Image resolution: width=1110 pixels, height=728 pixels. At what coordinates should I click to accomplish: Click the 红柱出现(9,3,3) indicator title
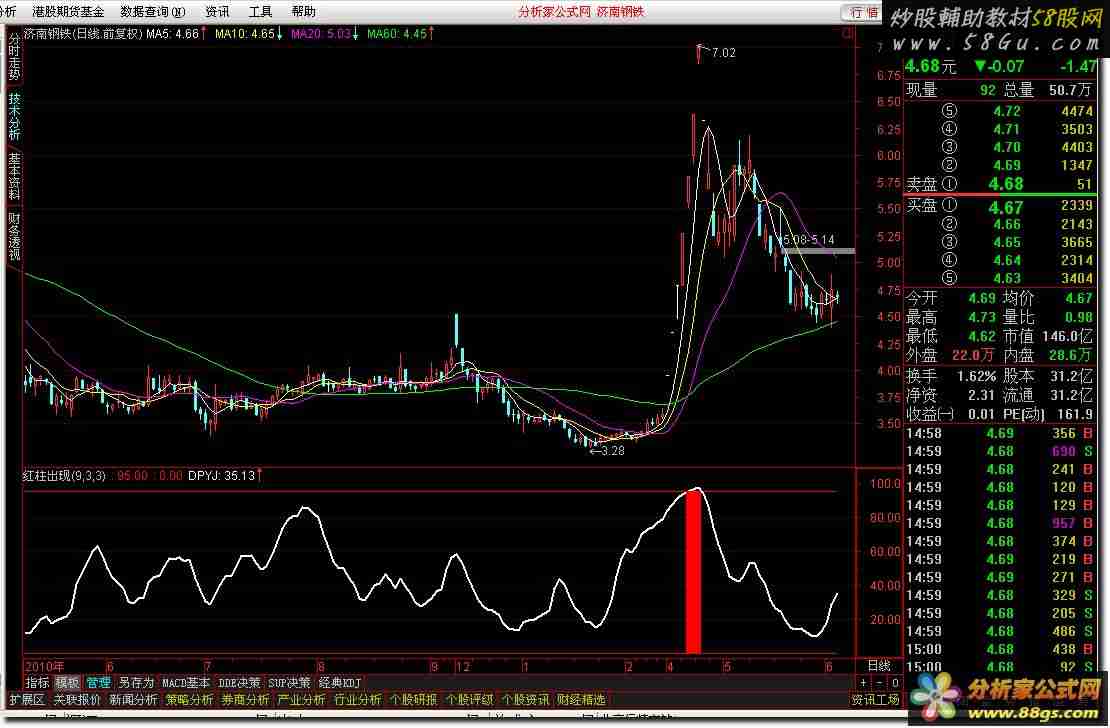(x=64, y=476)
